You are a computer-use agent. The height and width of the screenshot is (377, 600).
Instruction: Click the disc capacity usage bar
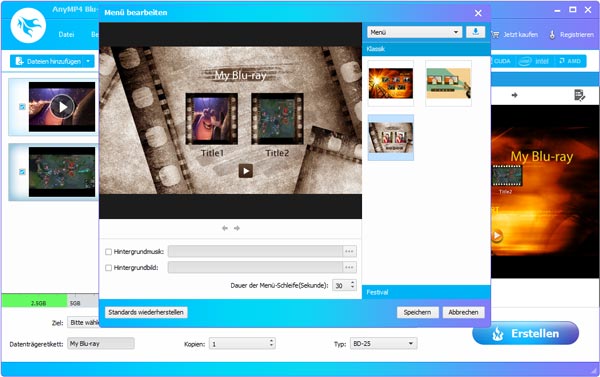click(x=50, y=300)
